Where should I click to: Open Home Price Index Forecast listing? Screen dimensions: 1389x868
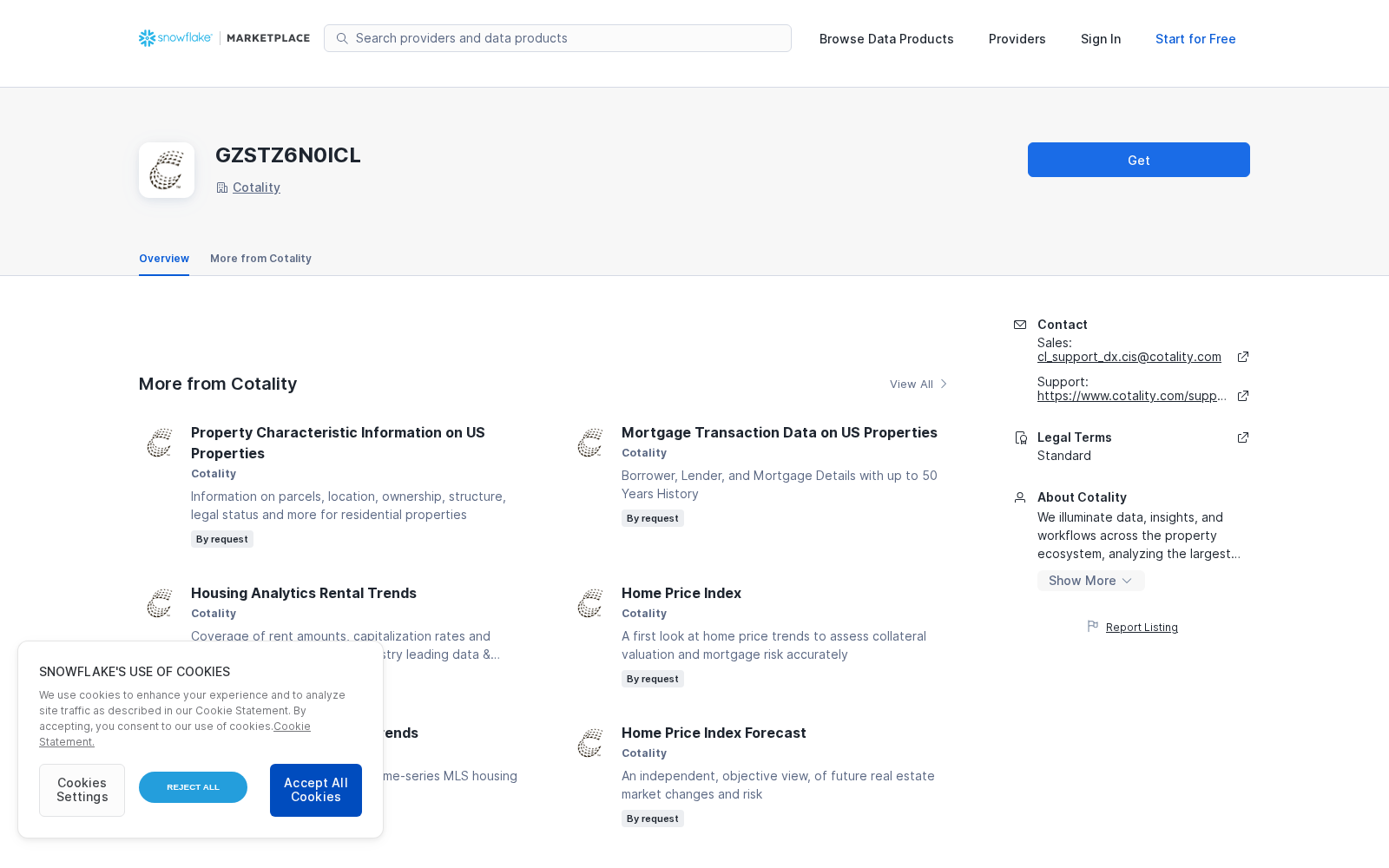click(x=714, y=733)
